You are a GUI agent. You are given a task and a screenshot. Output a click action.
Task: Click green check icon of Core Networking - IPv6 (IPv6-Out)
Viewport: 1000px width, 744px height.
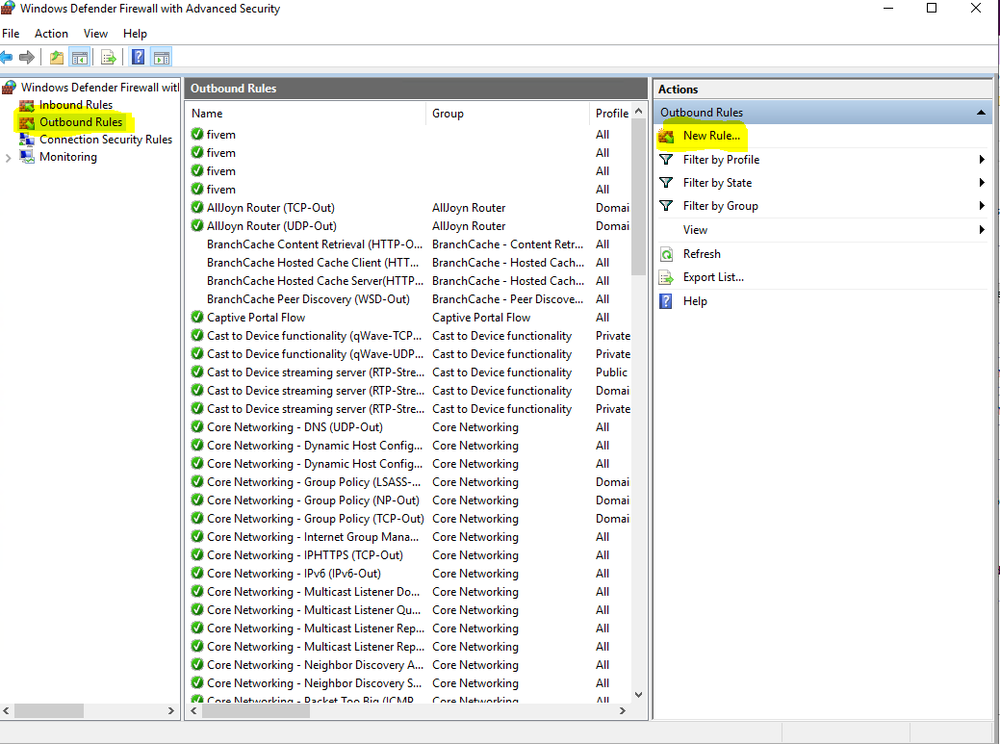click(x=197, y=573)
